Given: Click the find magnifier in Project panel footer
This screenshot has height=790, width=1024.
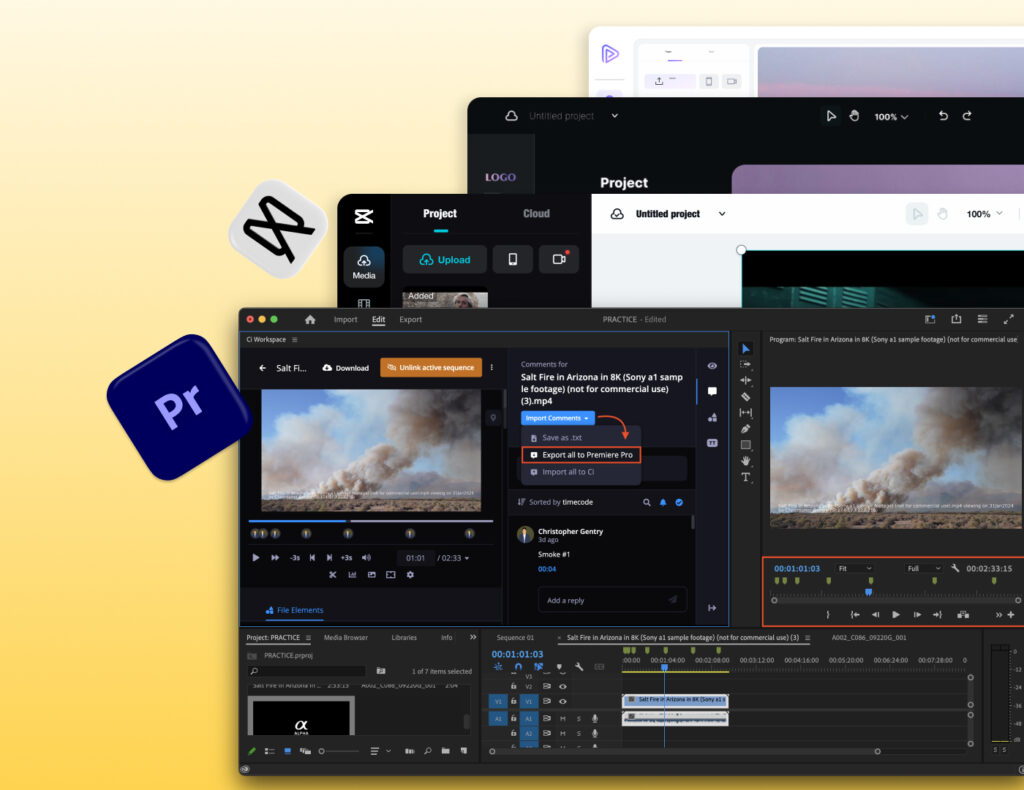Looking at the screenshot, I should (x=428, y=751).
